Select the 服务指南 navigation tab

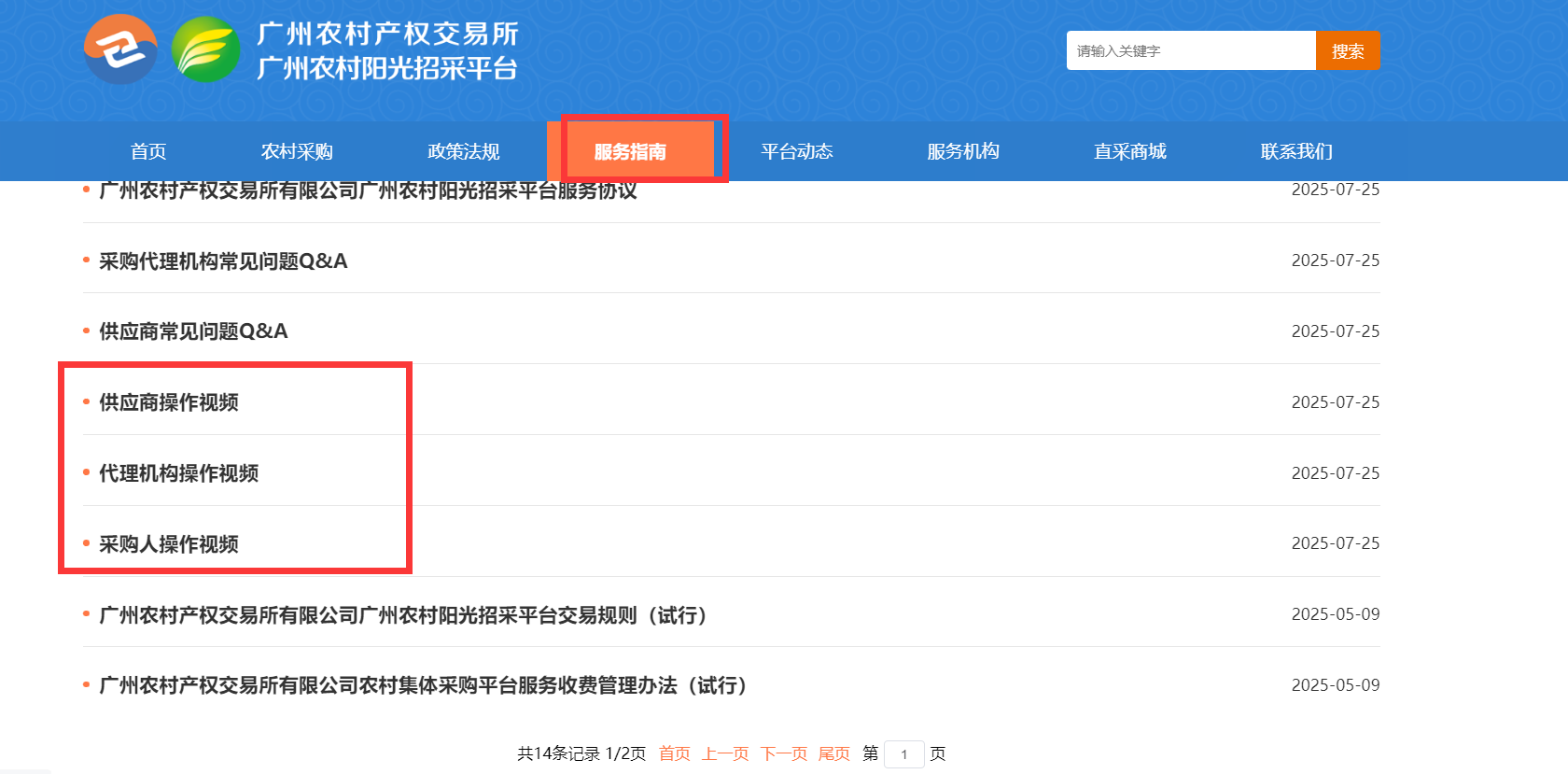[x=630, y=151]
